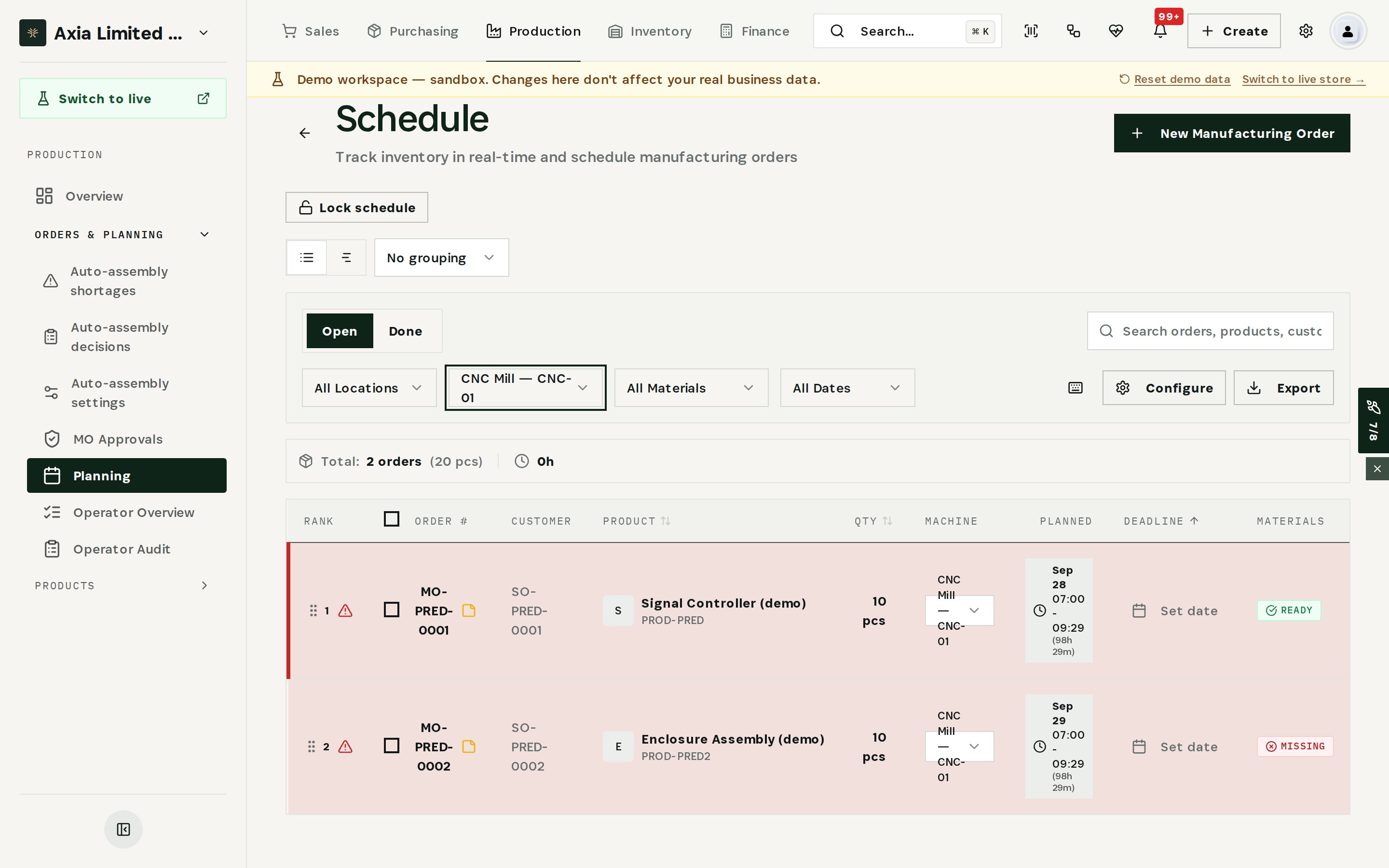Image resolution: width=1389 pixels, height=868 pixels.
Task: Open note icon beside MO-PRED-0002
Action: pos(469,747)
